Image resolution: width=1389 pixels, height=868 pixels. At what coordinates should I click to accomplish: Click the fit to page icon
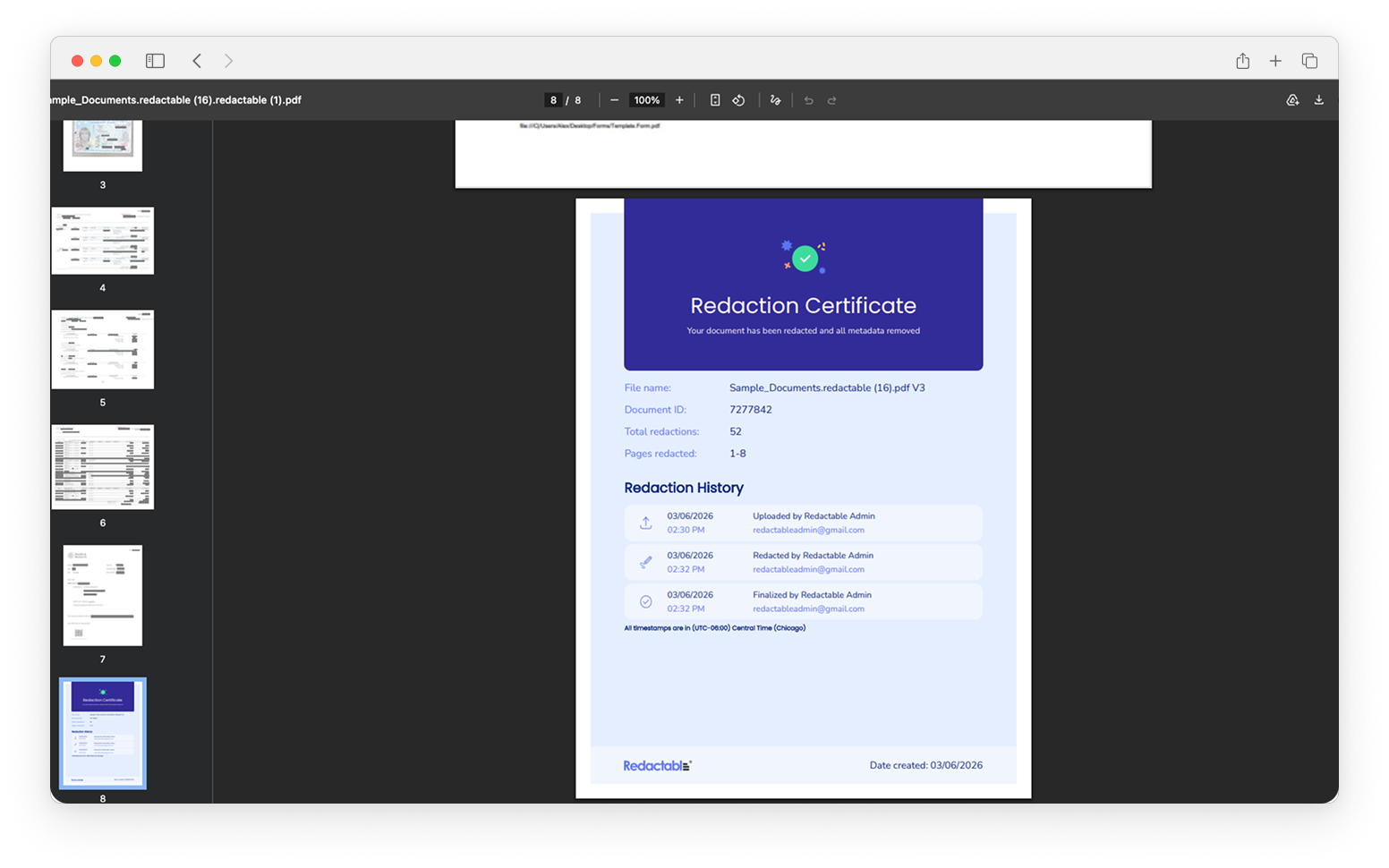point(715,100)
